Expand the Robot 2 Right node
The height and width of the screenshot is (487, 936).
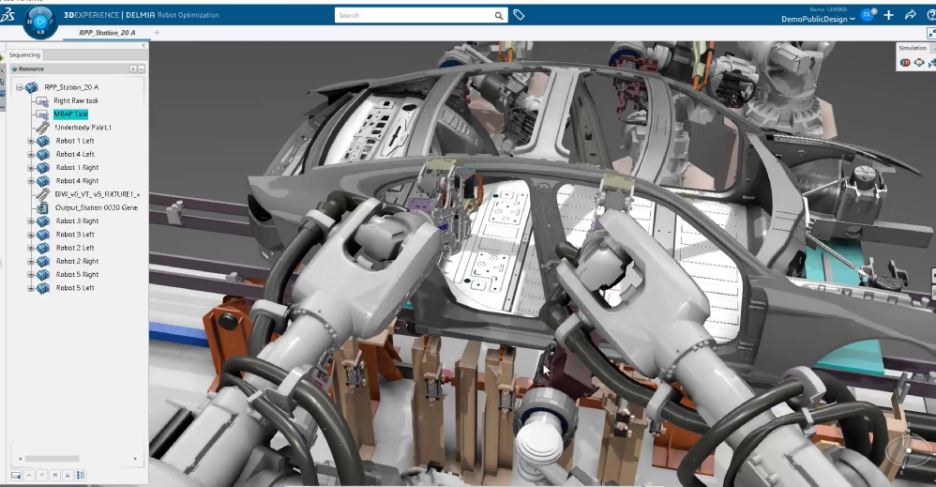pos(30,261)
